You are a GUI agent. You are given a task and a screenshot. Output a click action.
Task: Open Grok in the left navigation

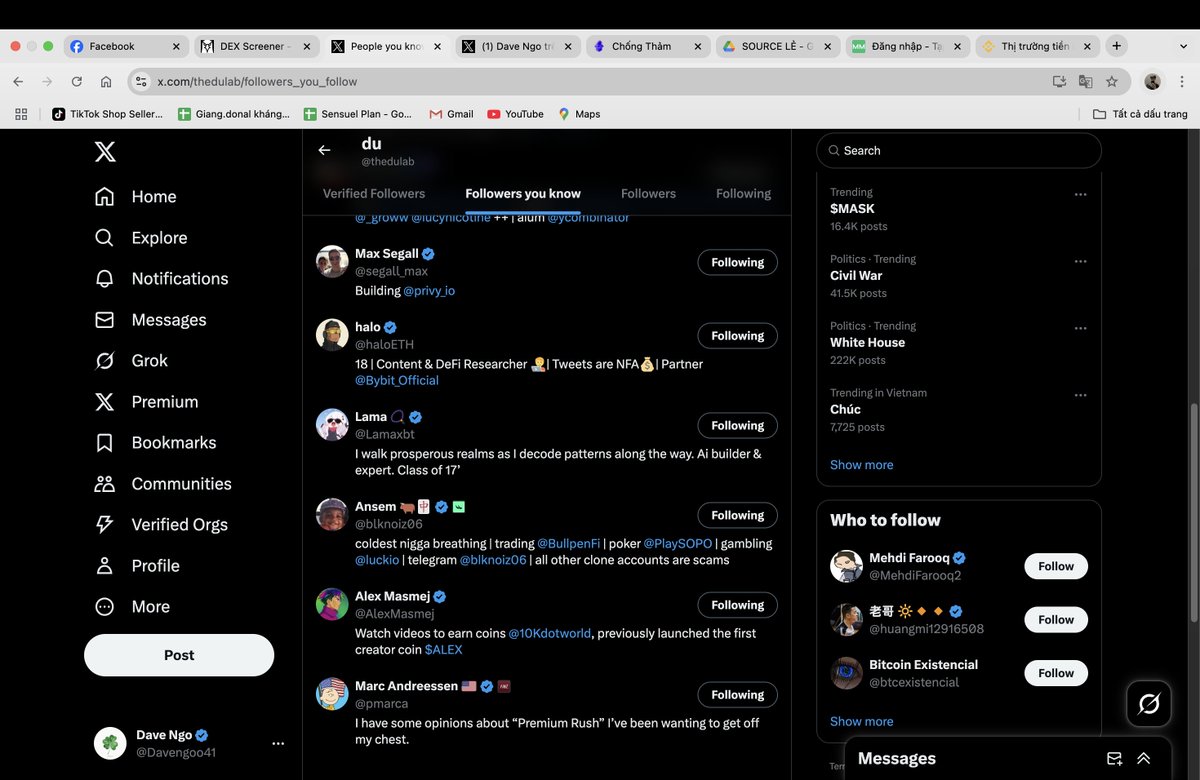[131, 361]
